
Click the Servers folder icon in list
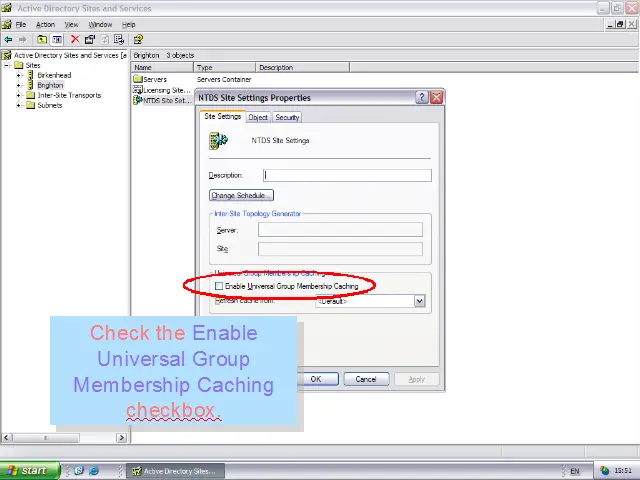click(x=138, y=79)
